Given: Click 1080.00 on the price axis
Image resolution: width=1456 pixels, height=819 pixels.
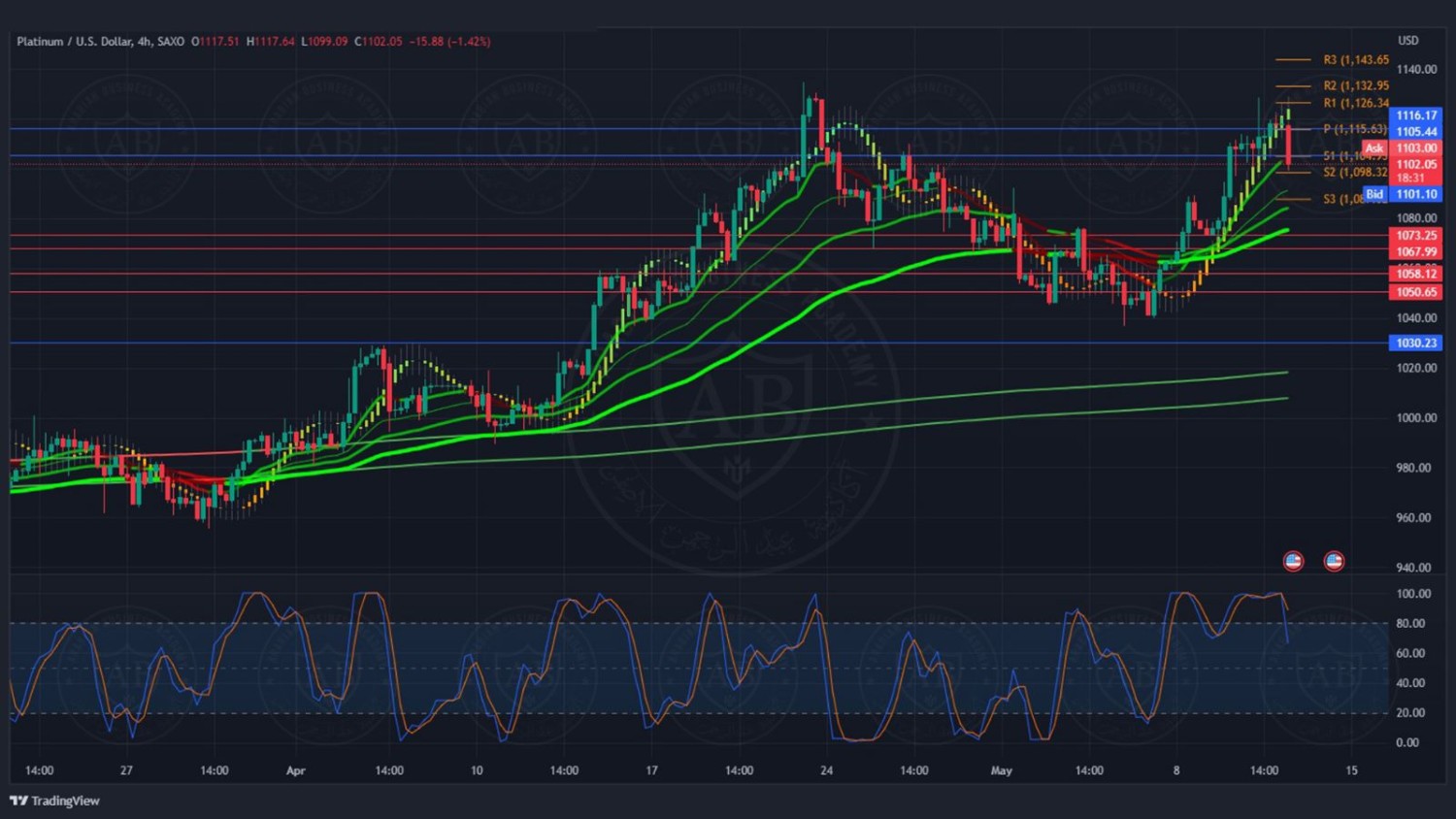Looking at the screenshot, I should point(1416,218).
